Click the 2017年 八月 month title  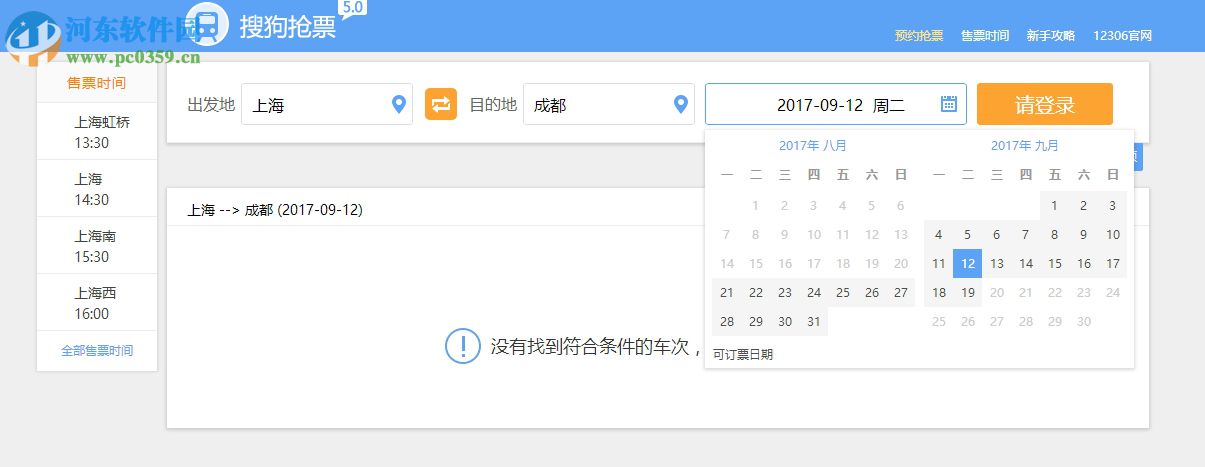pyautogui.click(x=813, y=146)
